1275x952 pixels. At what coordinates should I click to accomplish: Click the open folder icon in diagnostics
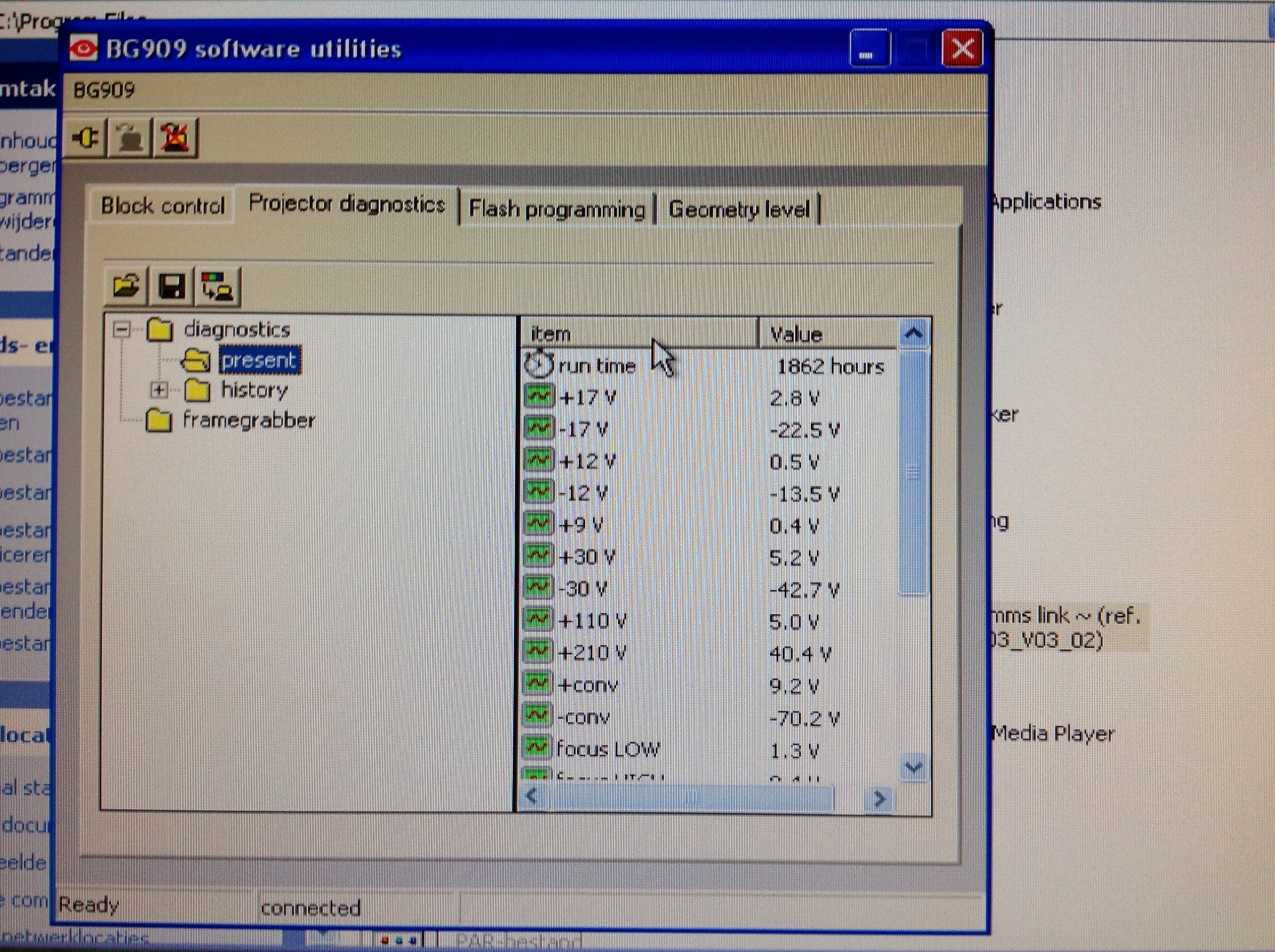126,285
